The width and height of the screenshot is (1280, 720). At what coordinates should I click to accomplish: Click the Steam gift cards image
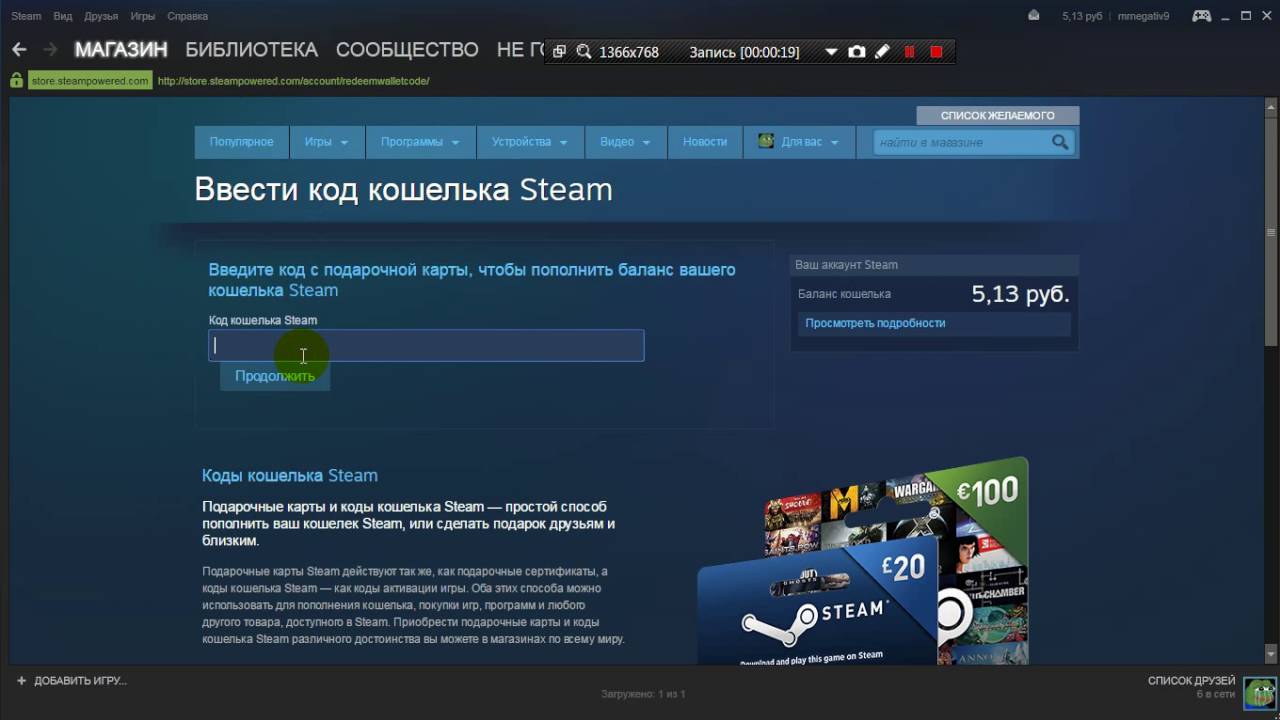pyautogui.click(x=863, y=561)
